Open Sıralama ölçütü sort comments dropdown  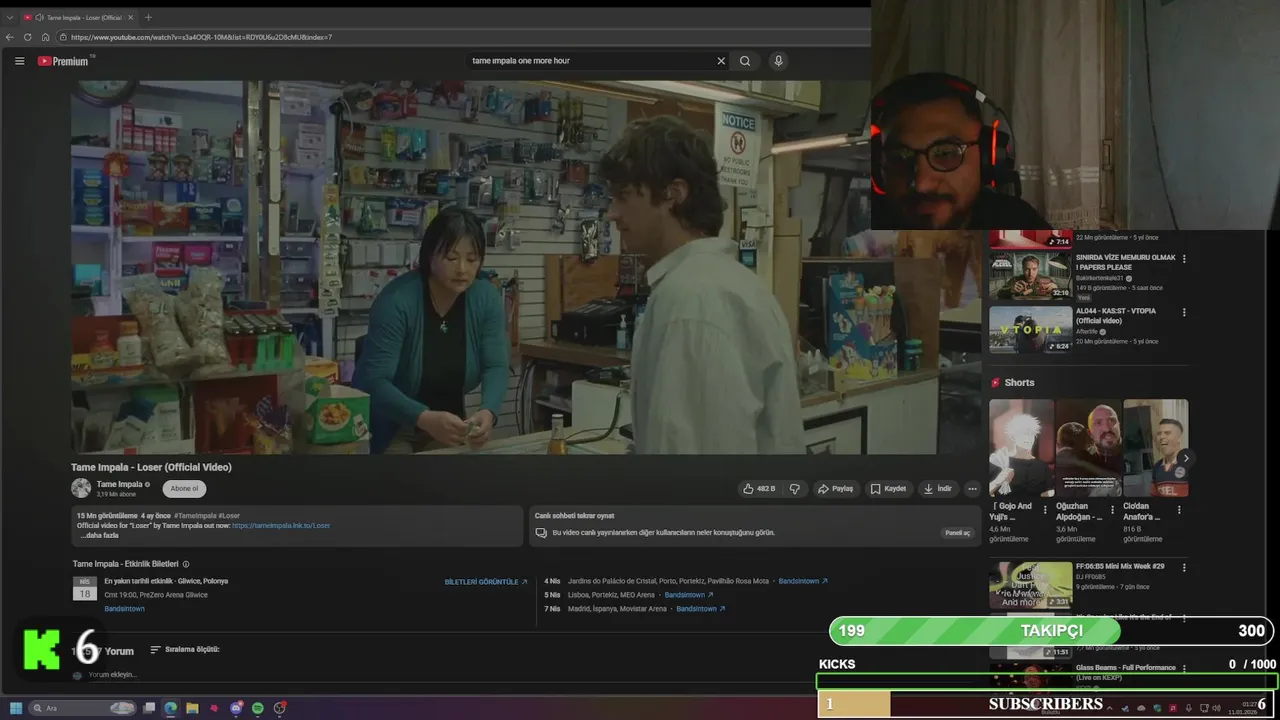pyautogui.click(x=185, y=650)
